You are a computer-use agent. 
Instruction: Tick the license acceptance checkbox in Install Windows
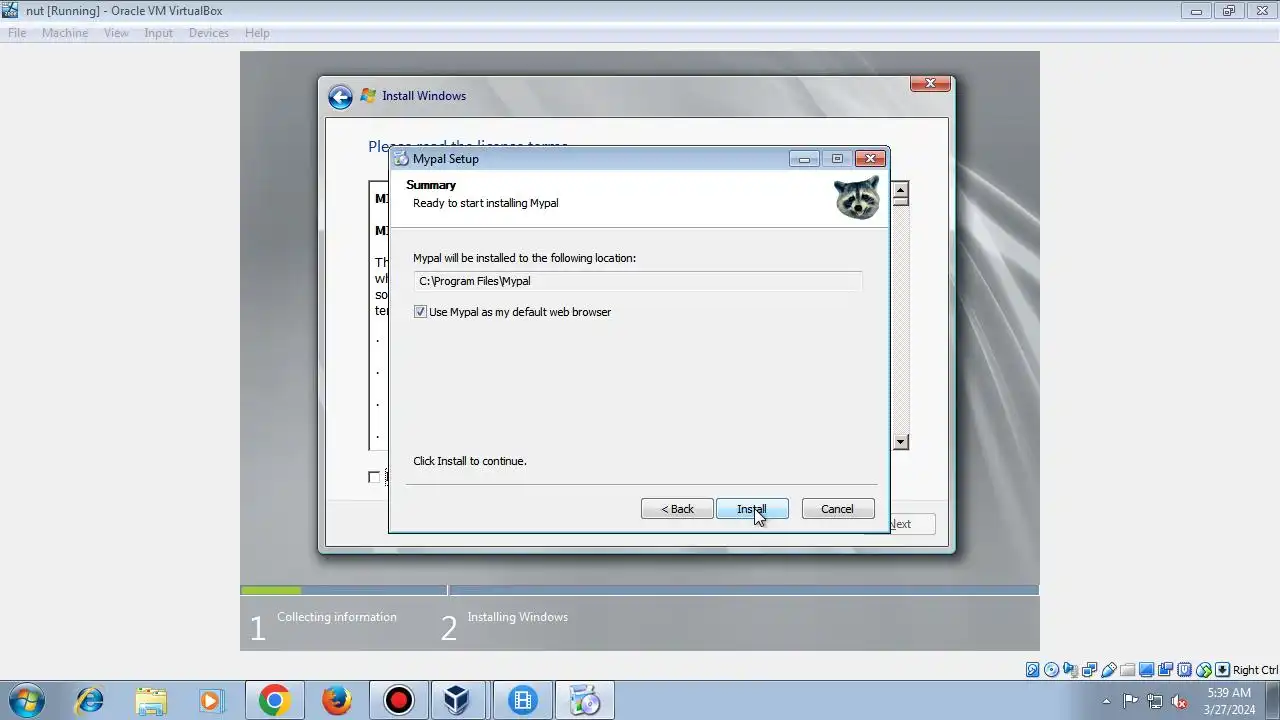click(374, 477)
